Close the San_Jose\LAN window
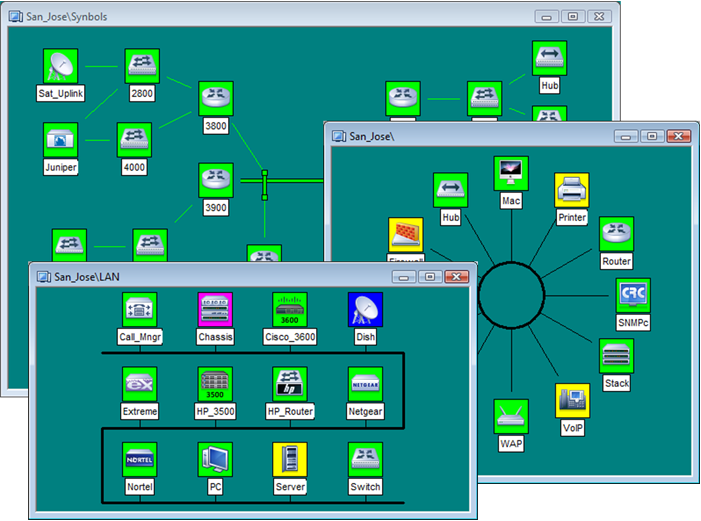 [456, 277]
